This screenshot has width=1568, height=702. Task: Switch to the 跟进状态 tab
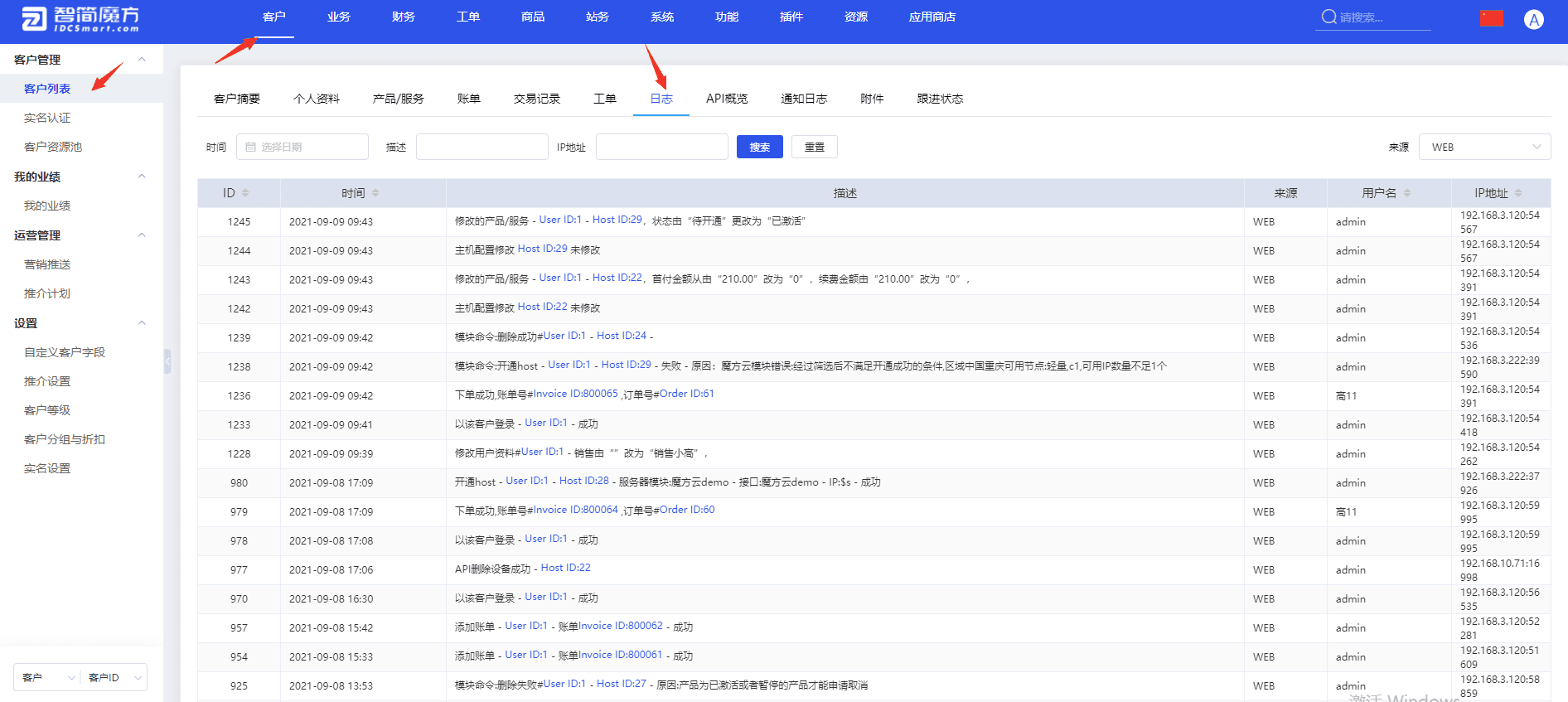pos(940,99)
